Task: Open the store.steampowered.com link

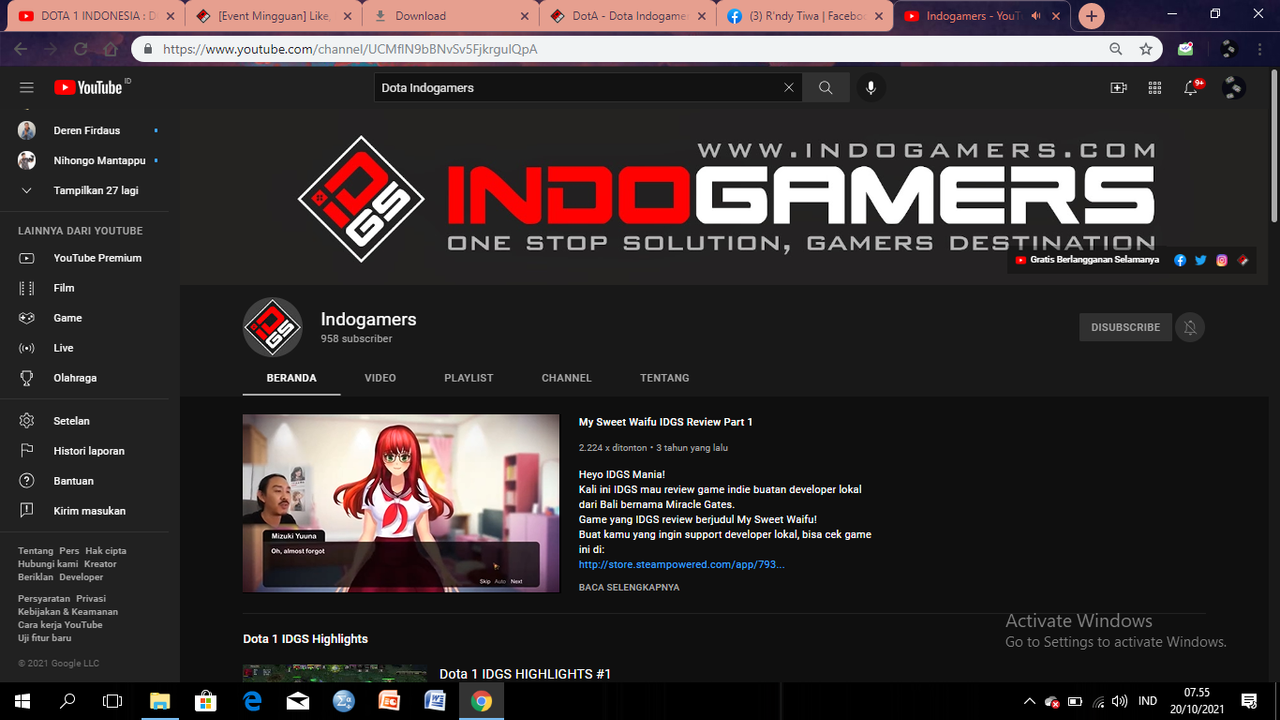Action: [x=682, y=565]
